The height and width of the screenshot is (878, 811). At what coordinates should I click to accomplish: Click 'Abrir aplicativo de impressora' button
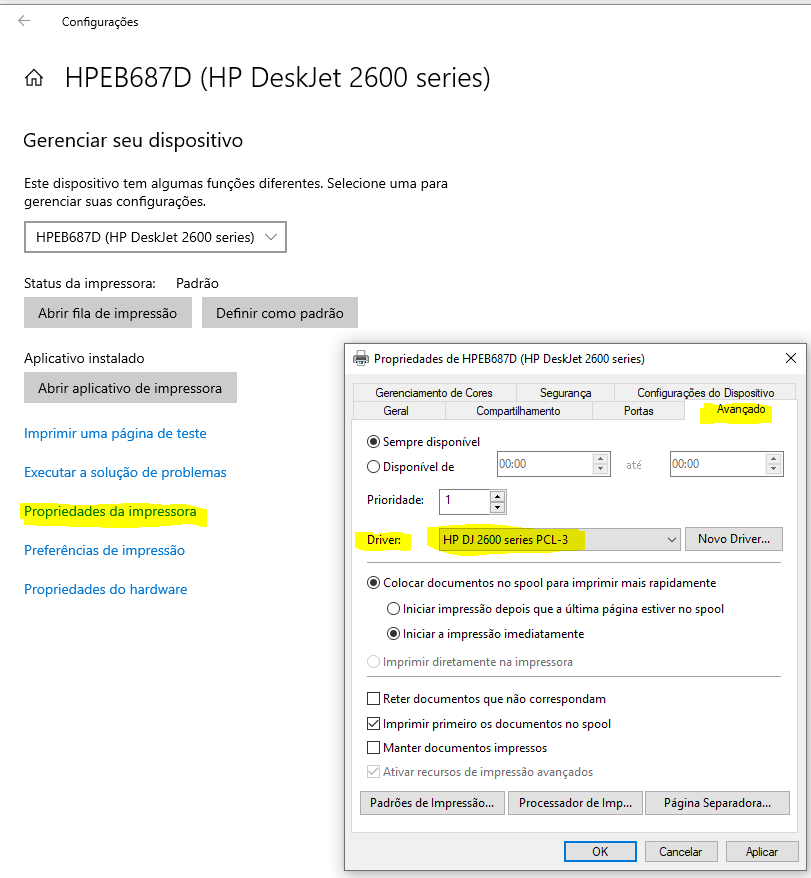[130, 387]
